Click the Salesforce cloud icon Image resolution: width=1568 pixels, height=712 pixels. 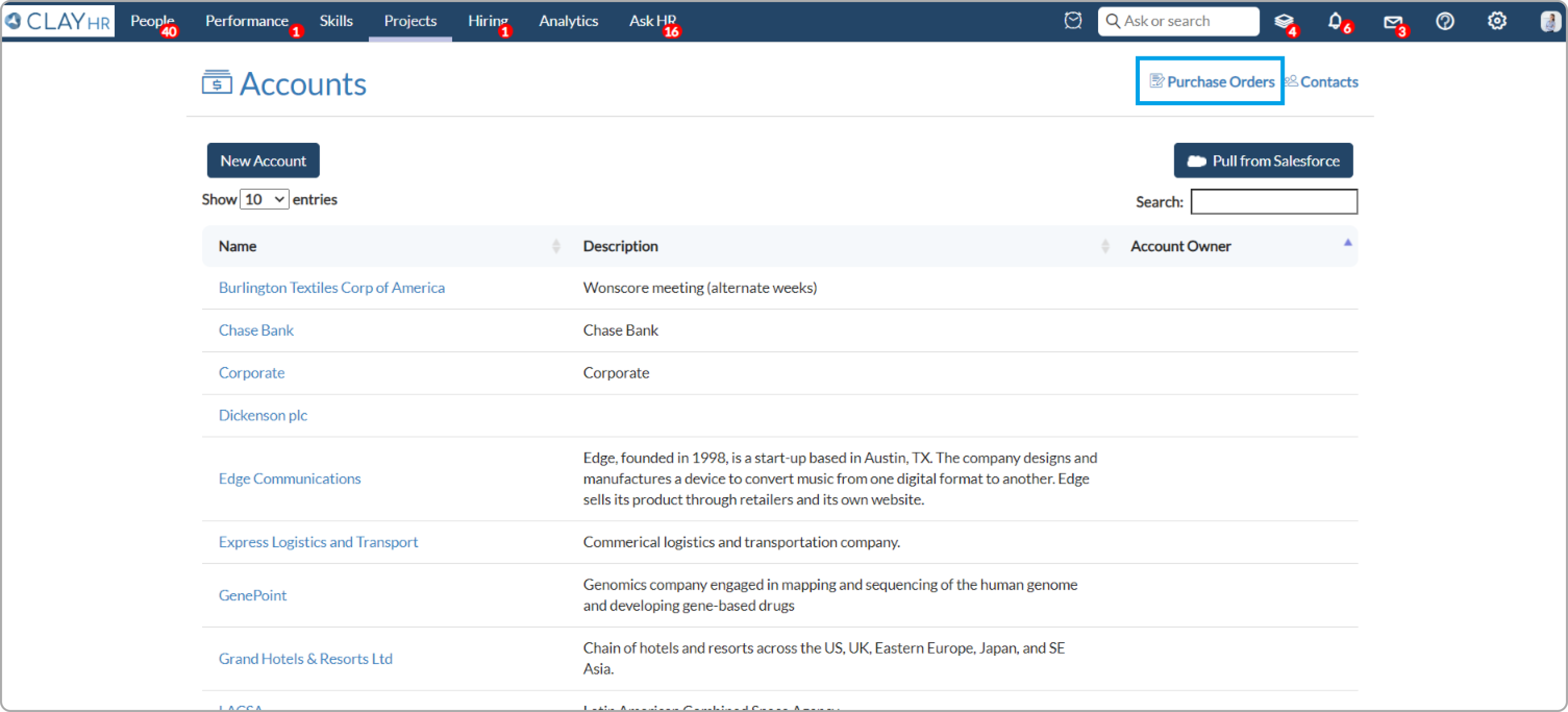click(x=1196, y=161)
